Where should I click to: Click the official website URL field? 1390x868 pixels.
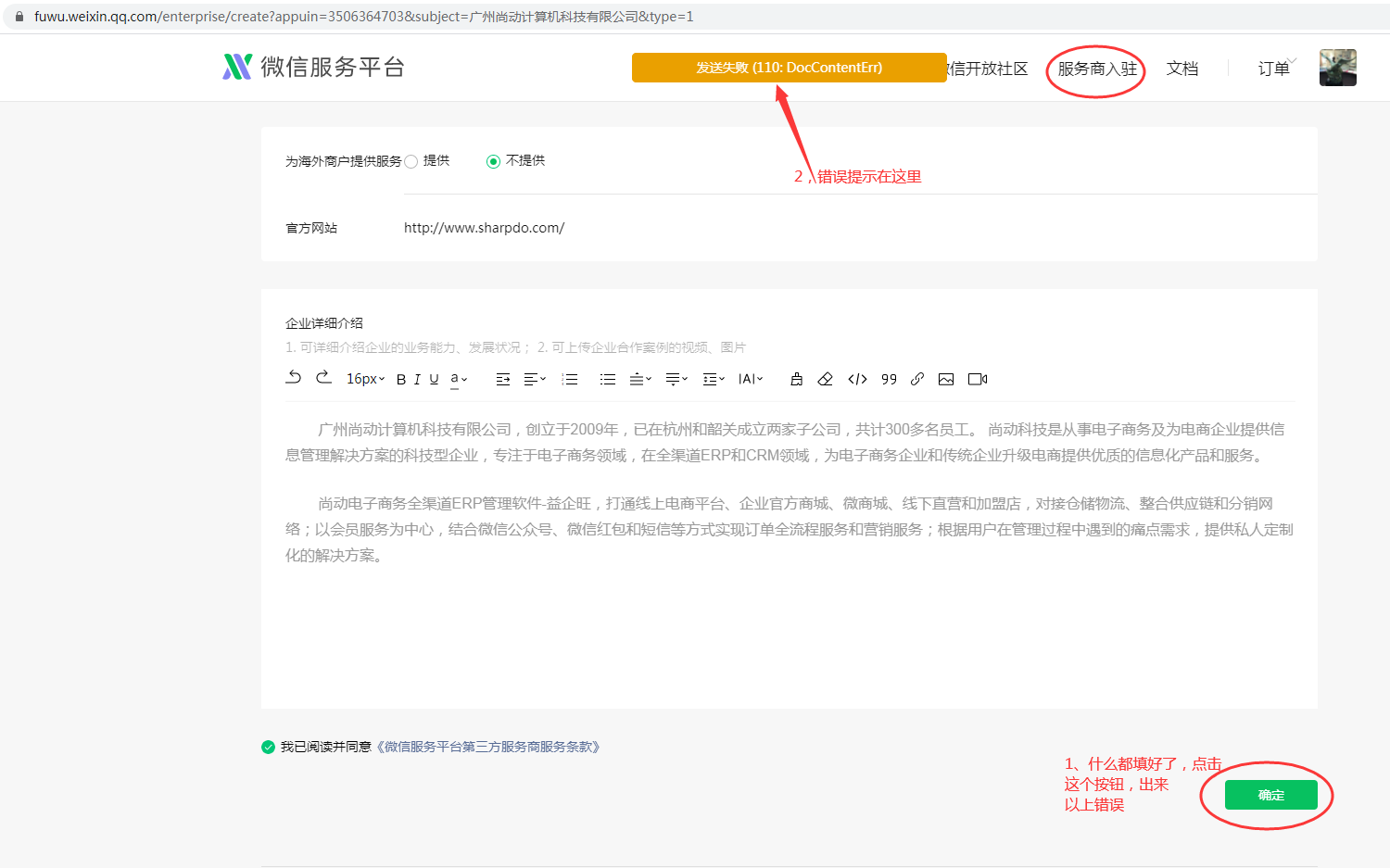coord(860,228)
